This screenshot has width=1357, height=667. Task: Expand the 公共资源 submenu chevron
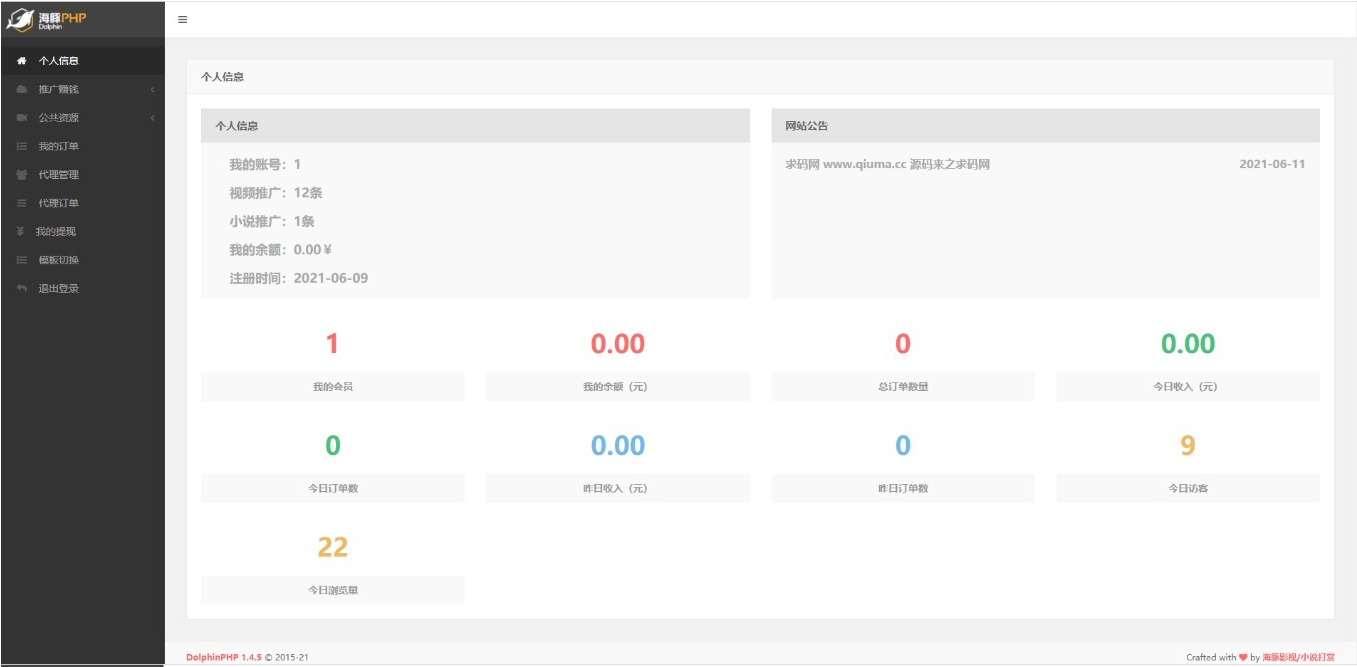pyautogui.click(x=152, y=118)
